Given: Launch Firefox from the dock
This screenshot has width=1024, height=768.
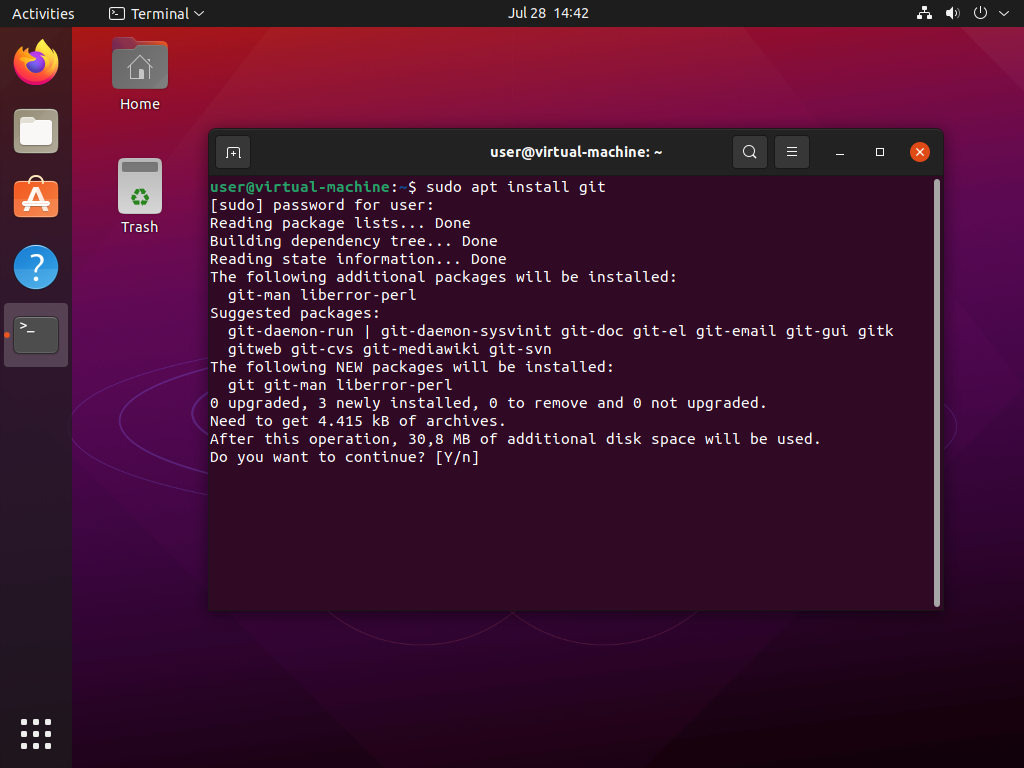Looking at the screenshot, I should 36,64.
